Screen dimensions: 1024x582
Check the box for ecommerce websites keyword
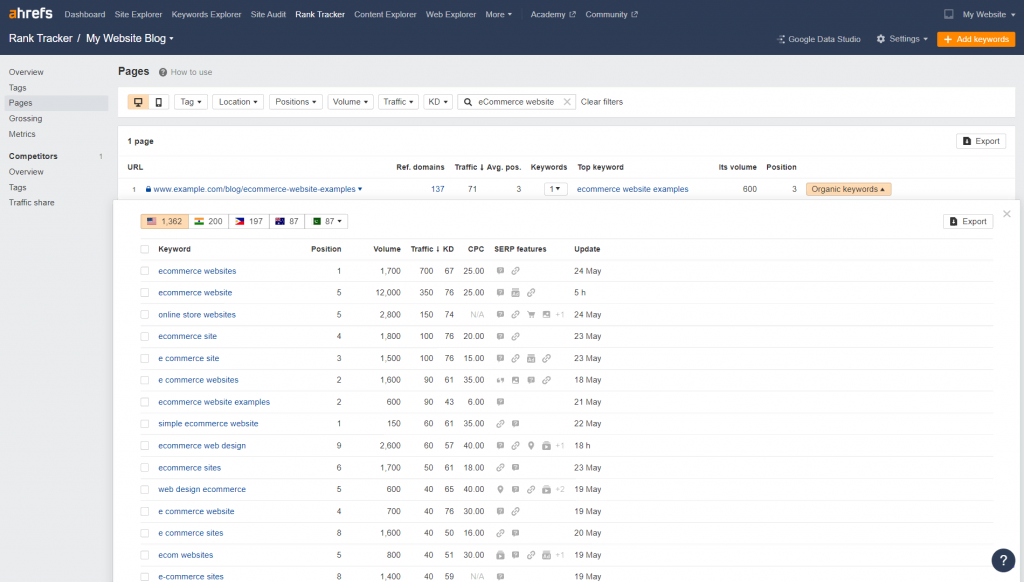tap(145, 271)
